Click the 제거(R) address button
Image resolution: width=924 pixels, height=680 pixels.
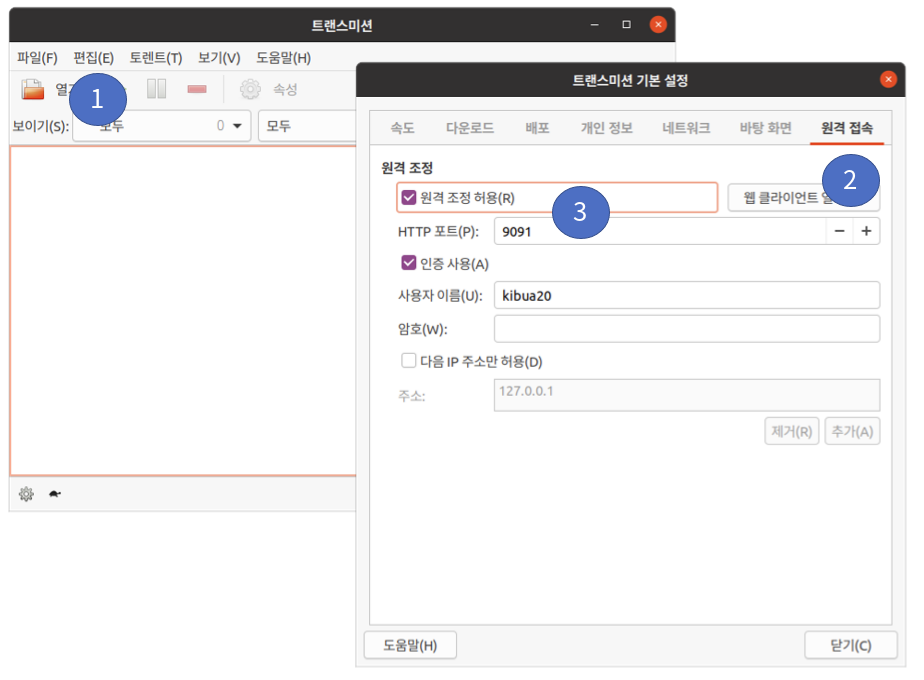point(791,431)
